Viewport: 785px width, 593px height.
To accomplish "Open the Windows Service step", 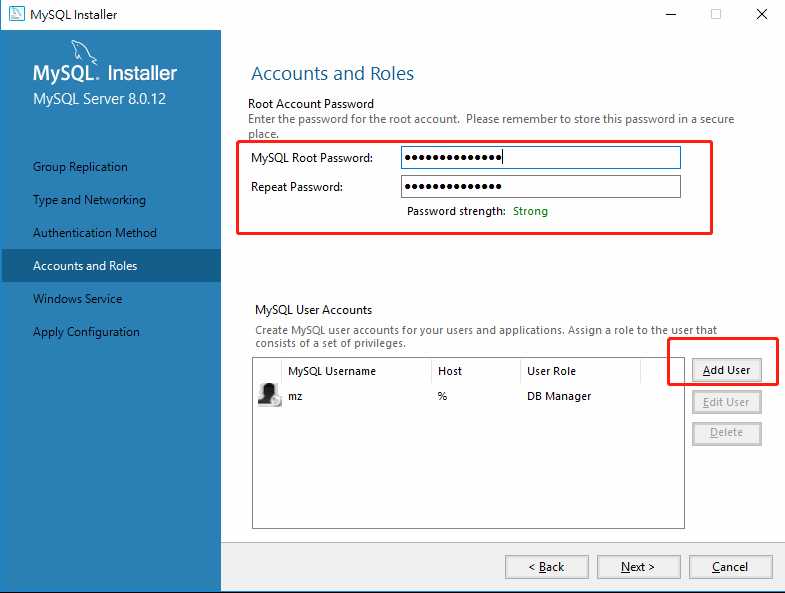I will (77, 299).
